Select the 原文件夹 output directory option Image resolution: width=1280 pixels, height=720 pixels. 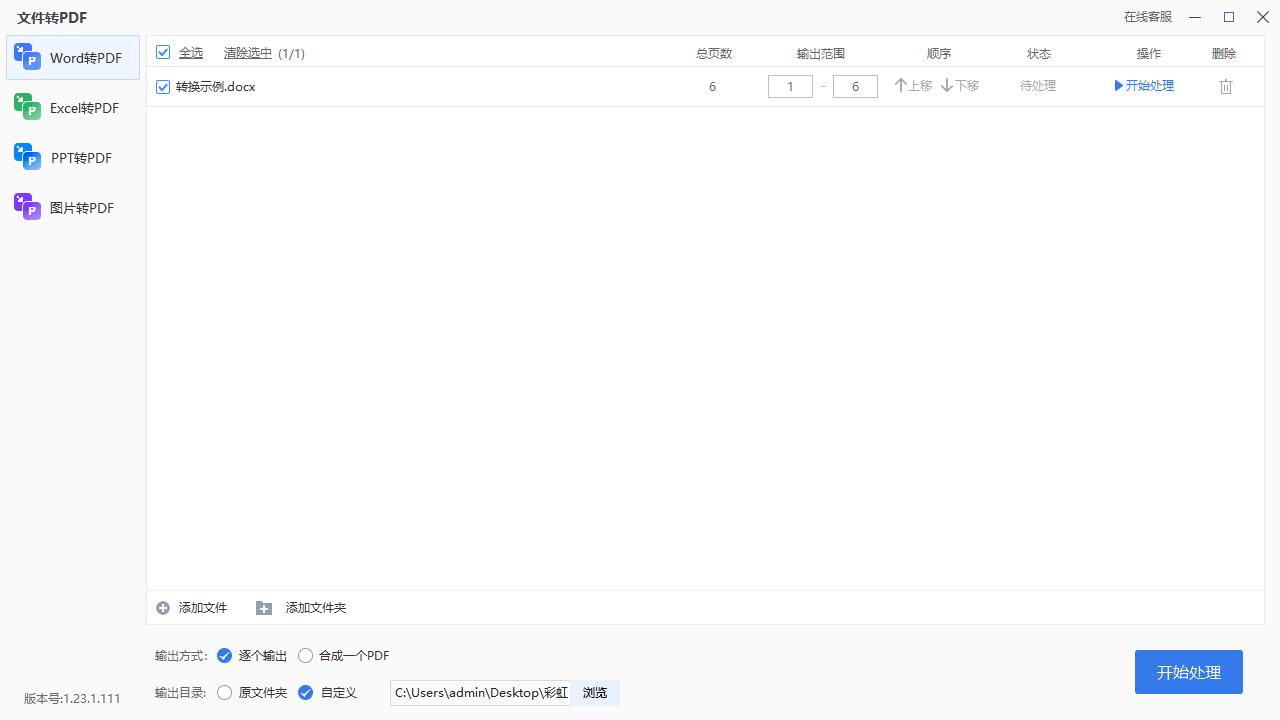pos(224,692)
